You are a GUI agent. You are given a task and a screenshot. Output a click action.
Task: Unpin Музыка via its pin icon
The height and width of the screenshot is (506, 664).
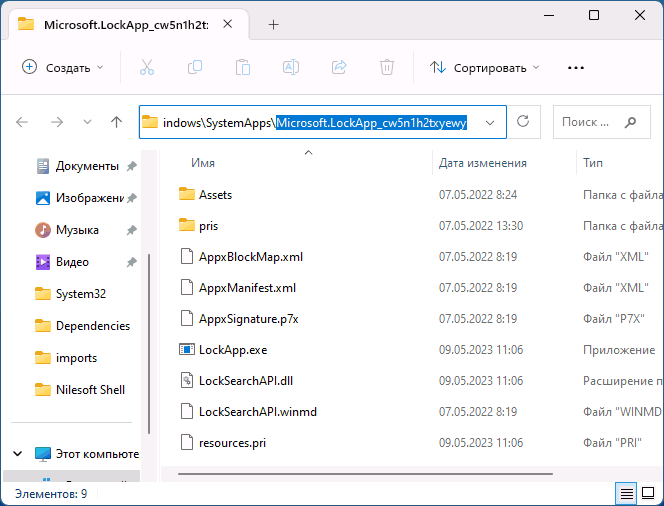(132, 230)
